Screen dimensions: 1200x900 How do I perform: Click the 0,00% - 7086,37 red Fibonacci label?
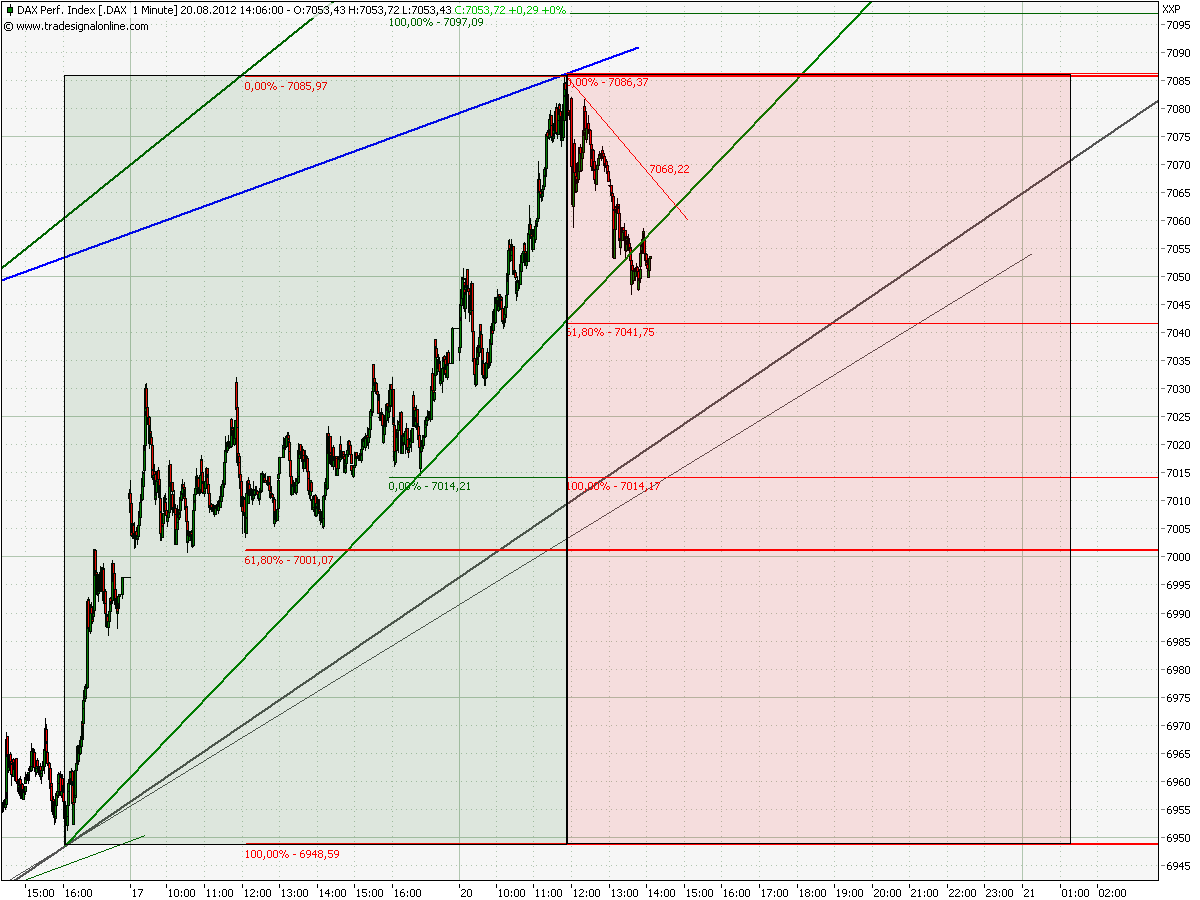click(x=610, y=84)
